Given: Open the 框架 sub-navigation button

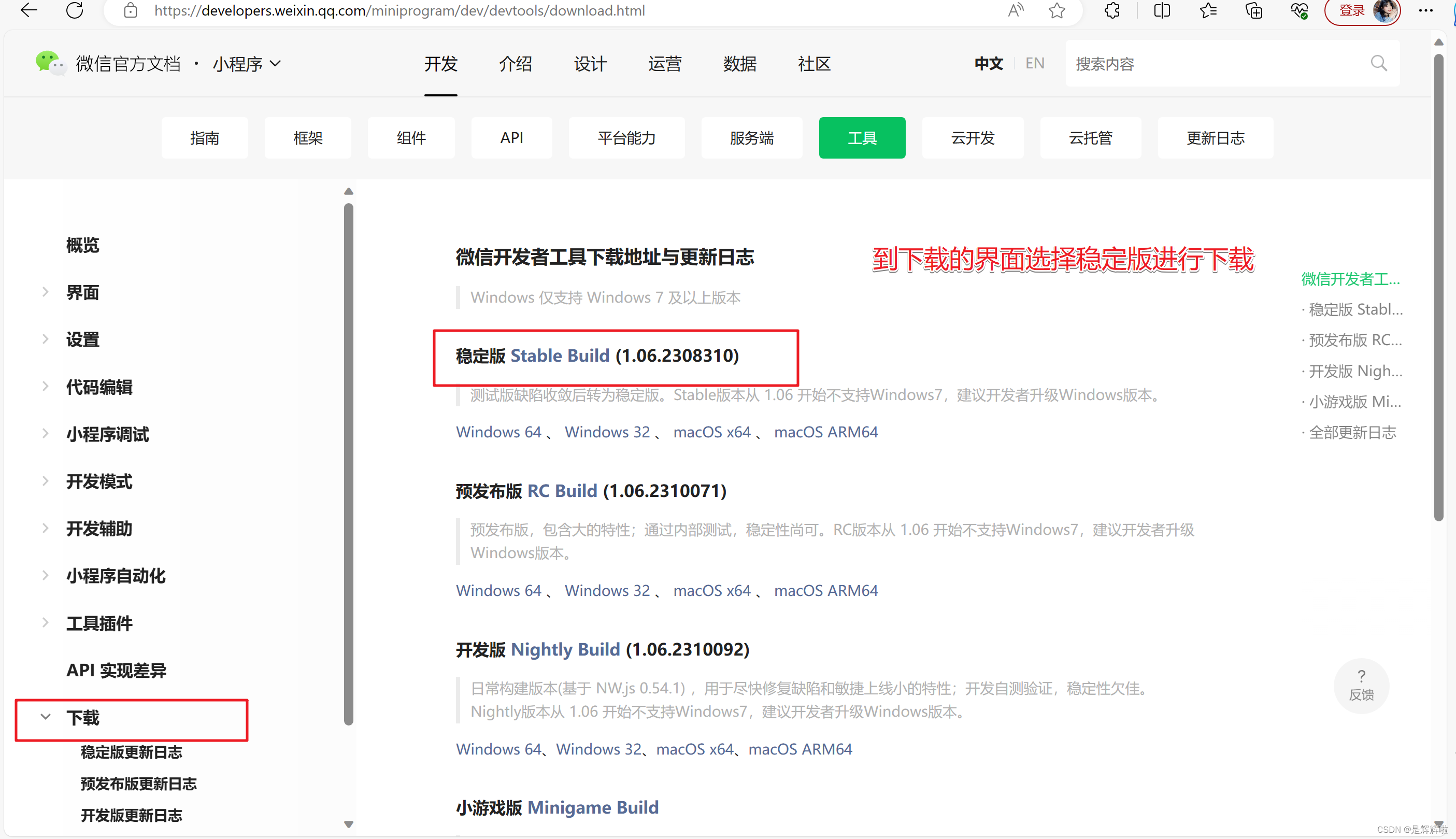Looking at the screenshot, I should coord(308,138).
